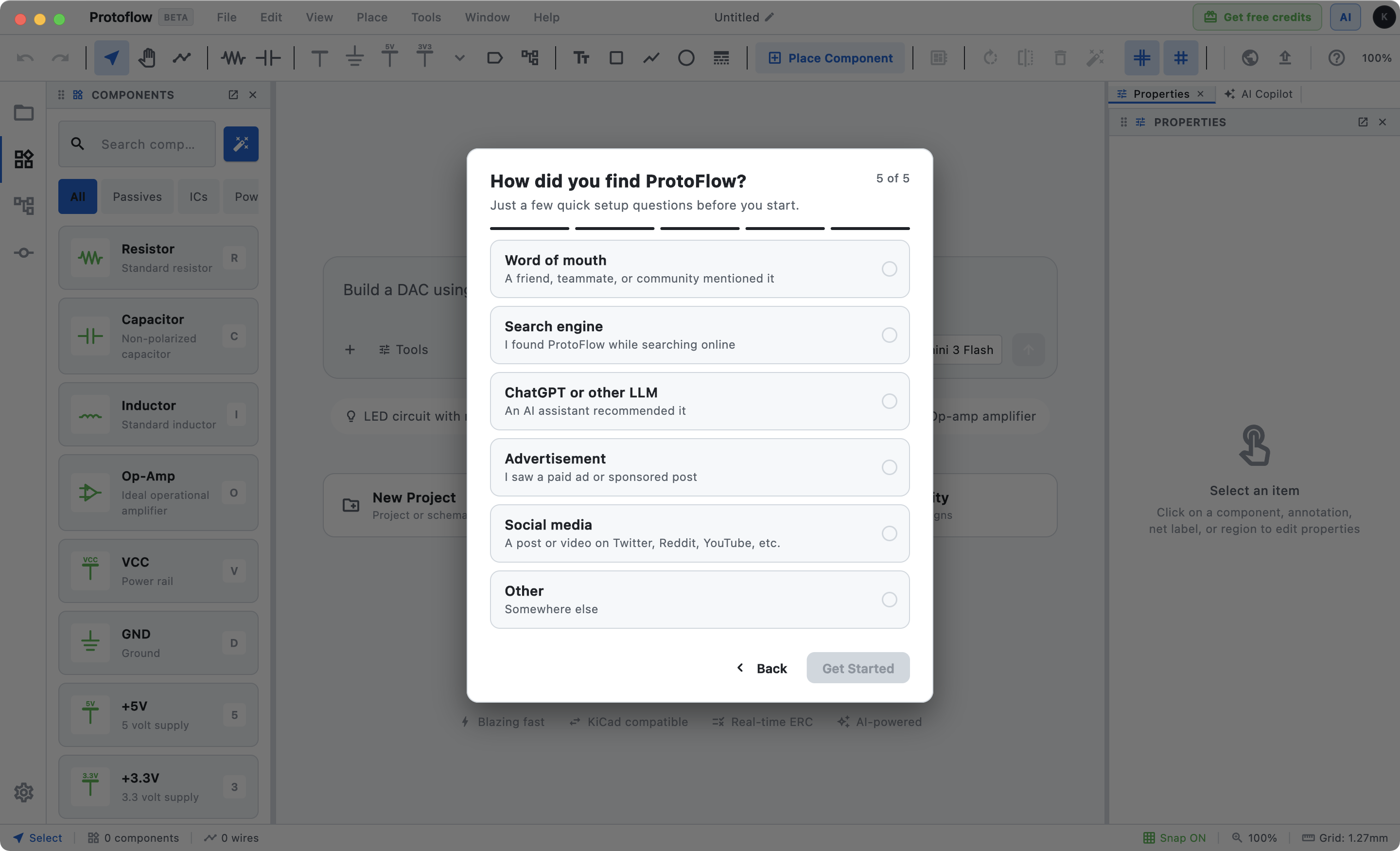The height and width of the screenshot is (851, 1400).
Task: Choose the Text annotation tool
Action: point(581,57)
